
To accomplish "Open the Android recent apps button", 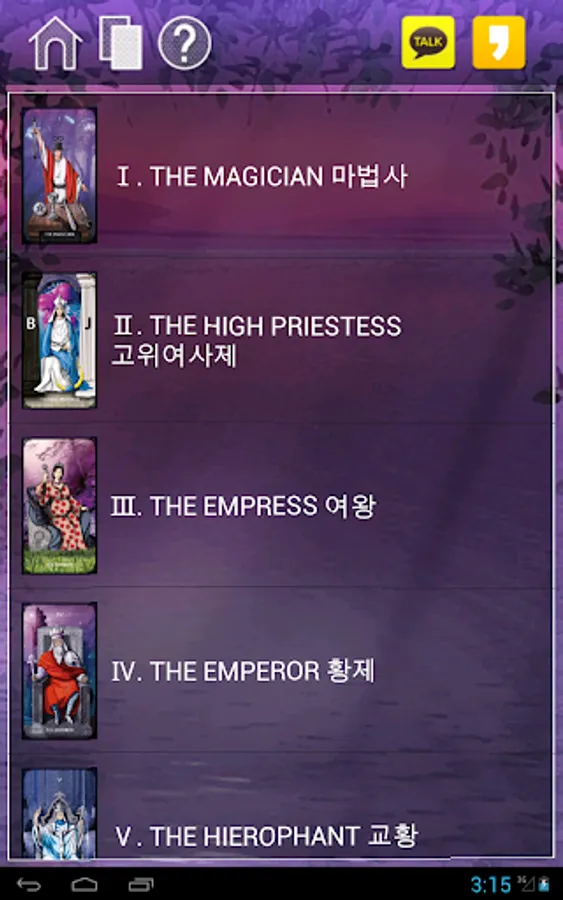I will click(141, 885).
